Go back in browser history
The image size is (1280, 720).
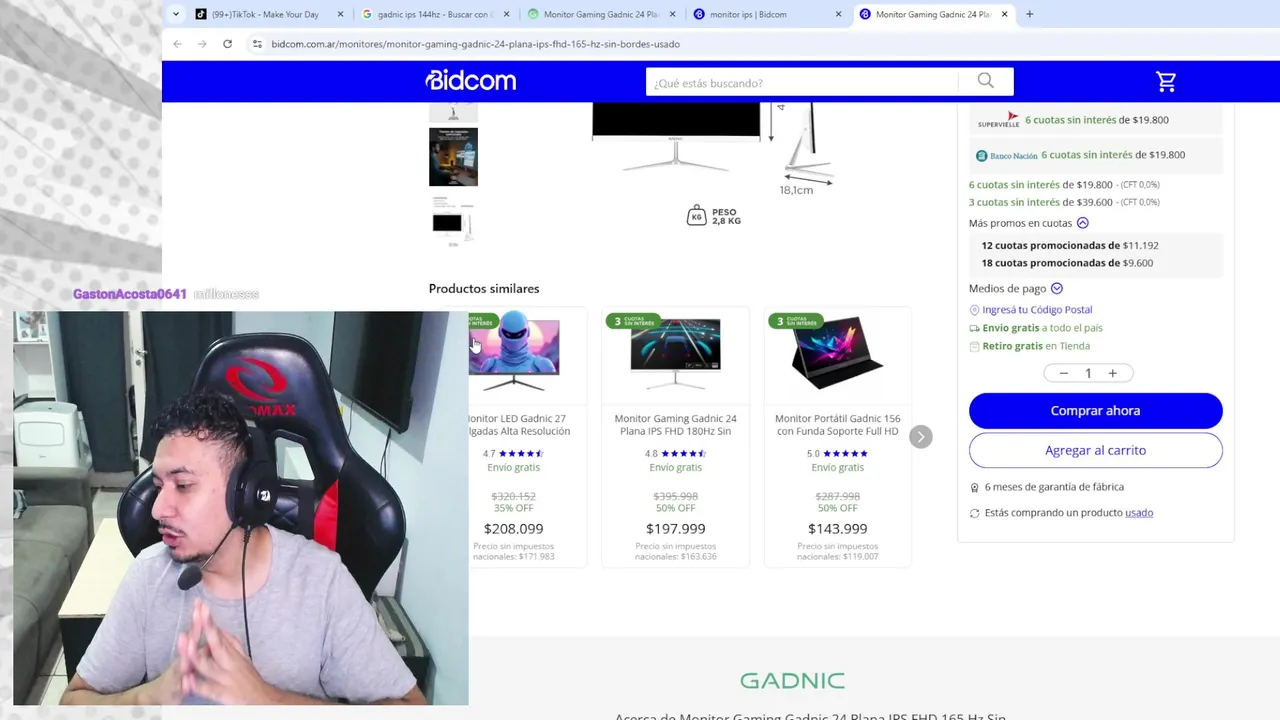[177, 44]
